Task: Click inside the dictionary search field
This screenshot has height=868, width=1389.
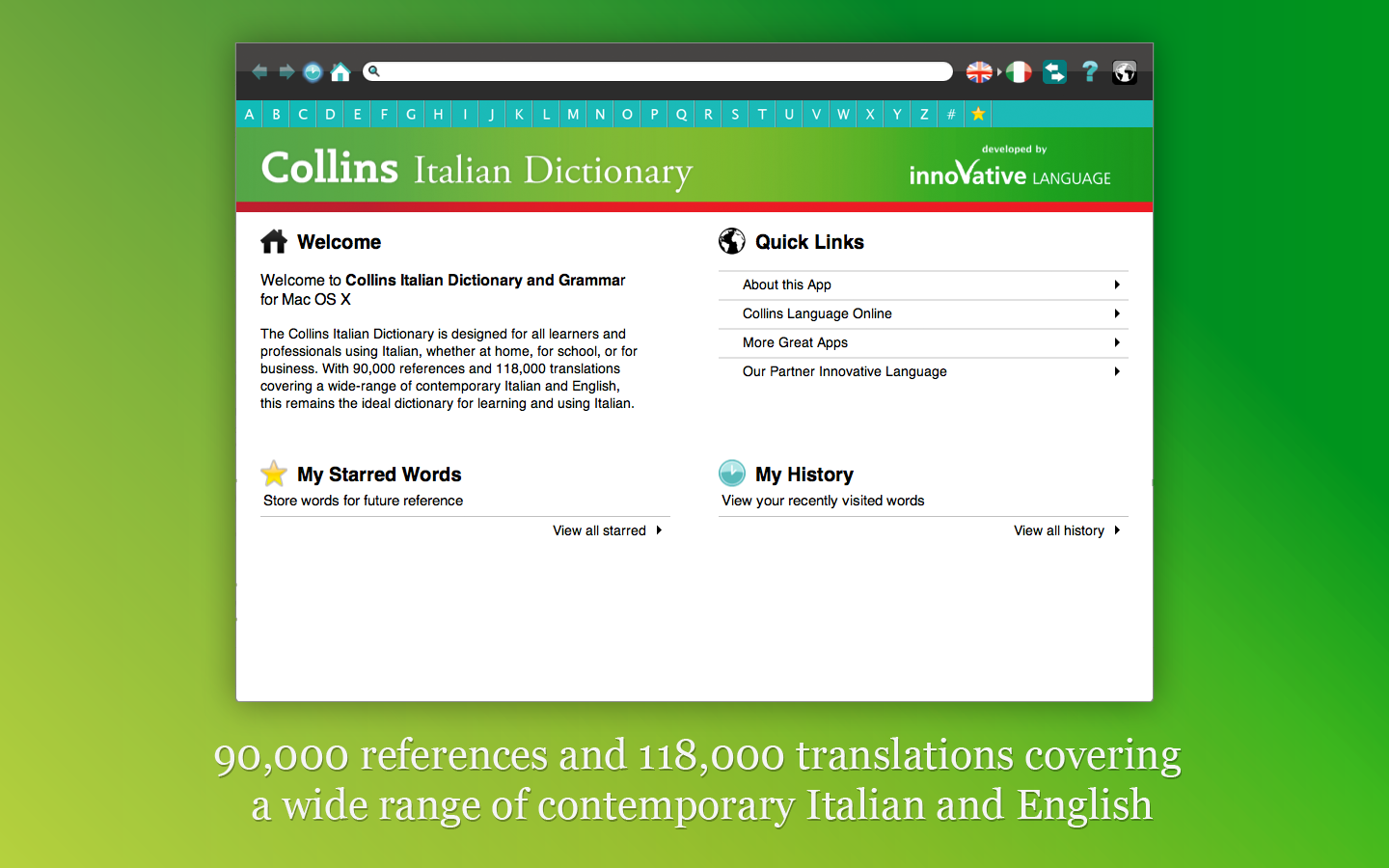Action: point(658,71)
